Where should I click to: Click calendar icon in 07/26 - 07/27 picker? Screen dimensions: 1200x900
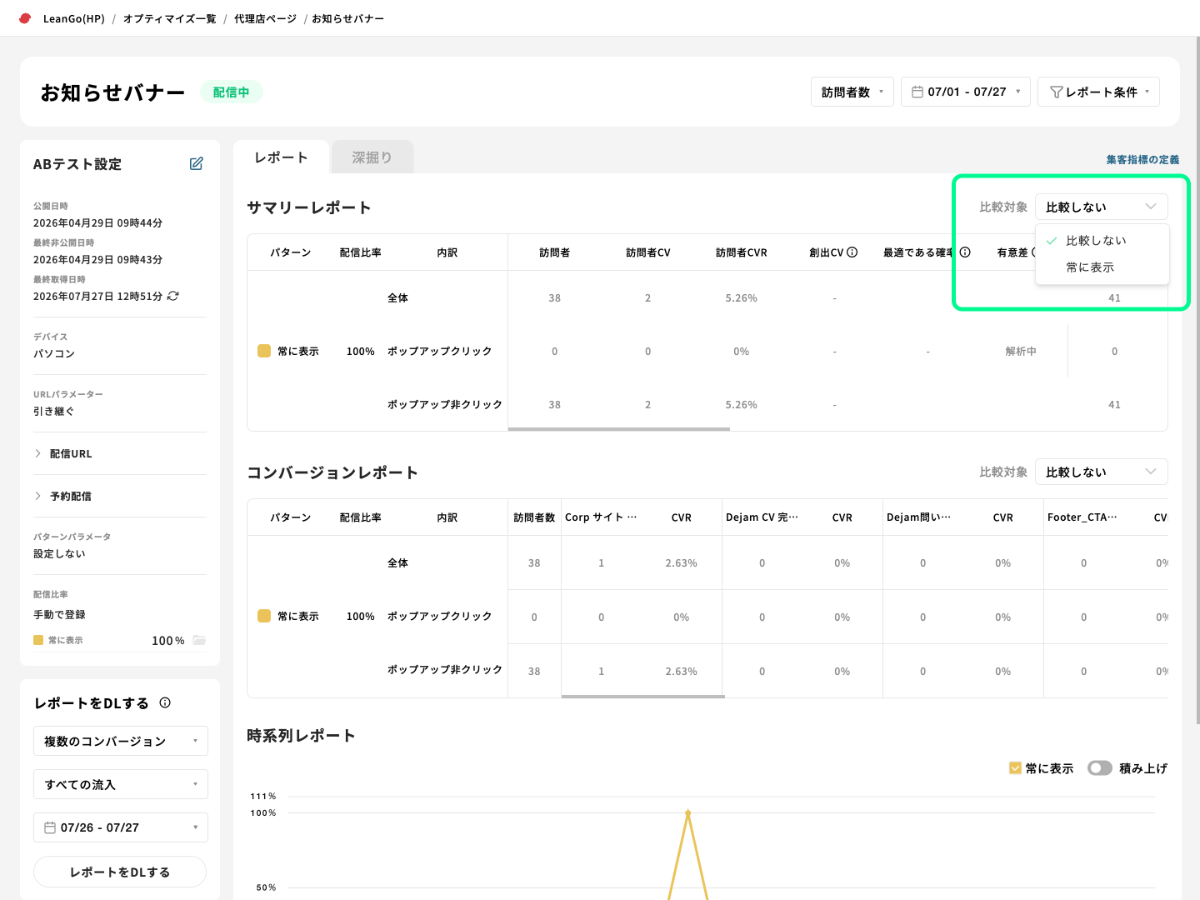tap(50, 828)
